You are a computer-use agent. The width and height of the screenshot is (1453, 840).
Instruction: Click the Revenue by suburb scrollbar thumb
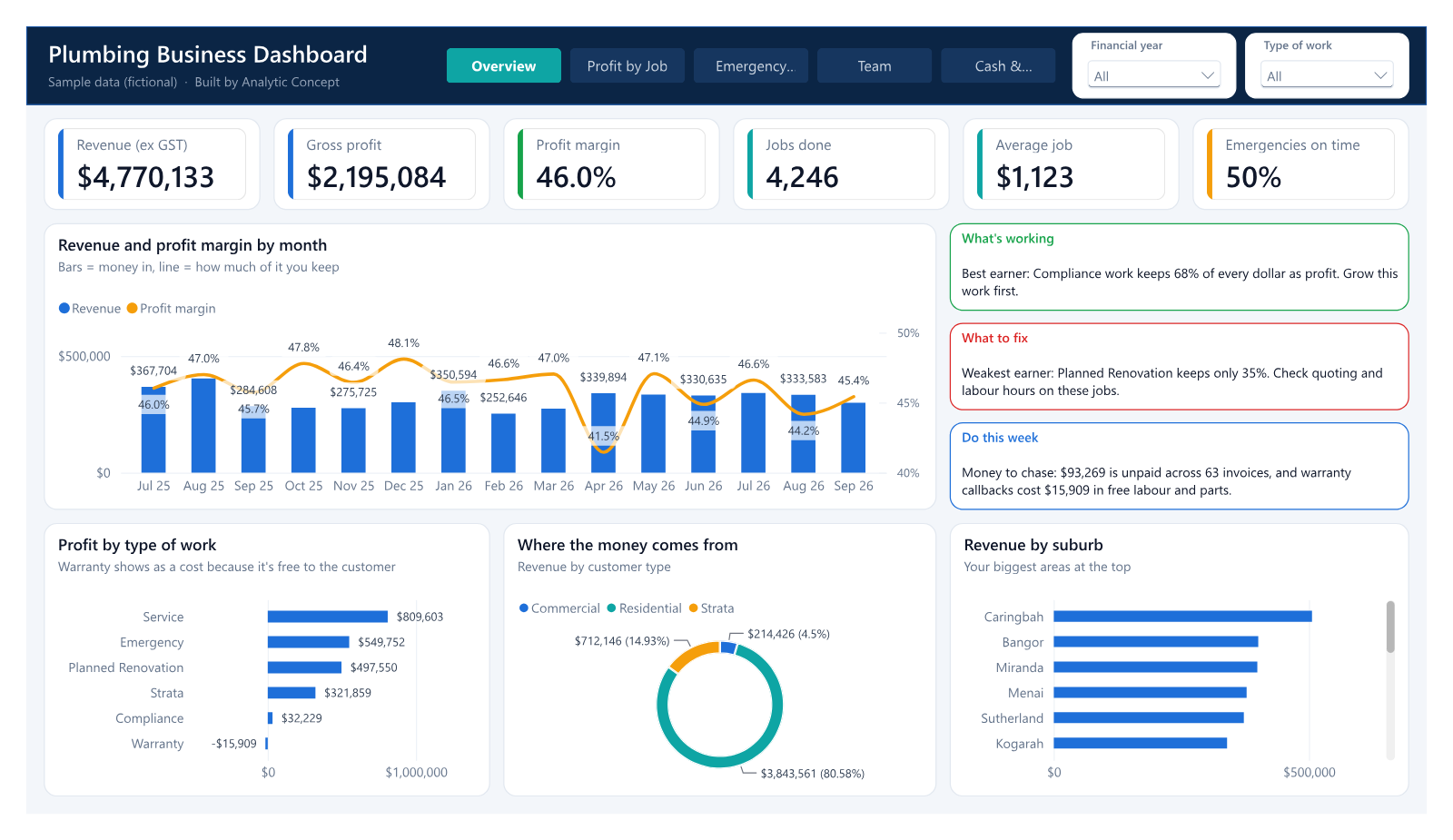[1390, 627]
